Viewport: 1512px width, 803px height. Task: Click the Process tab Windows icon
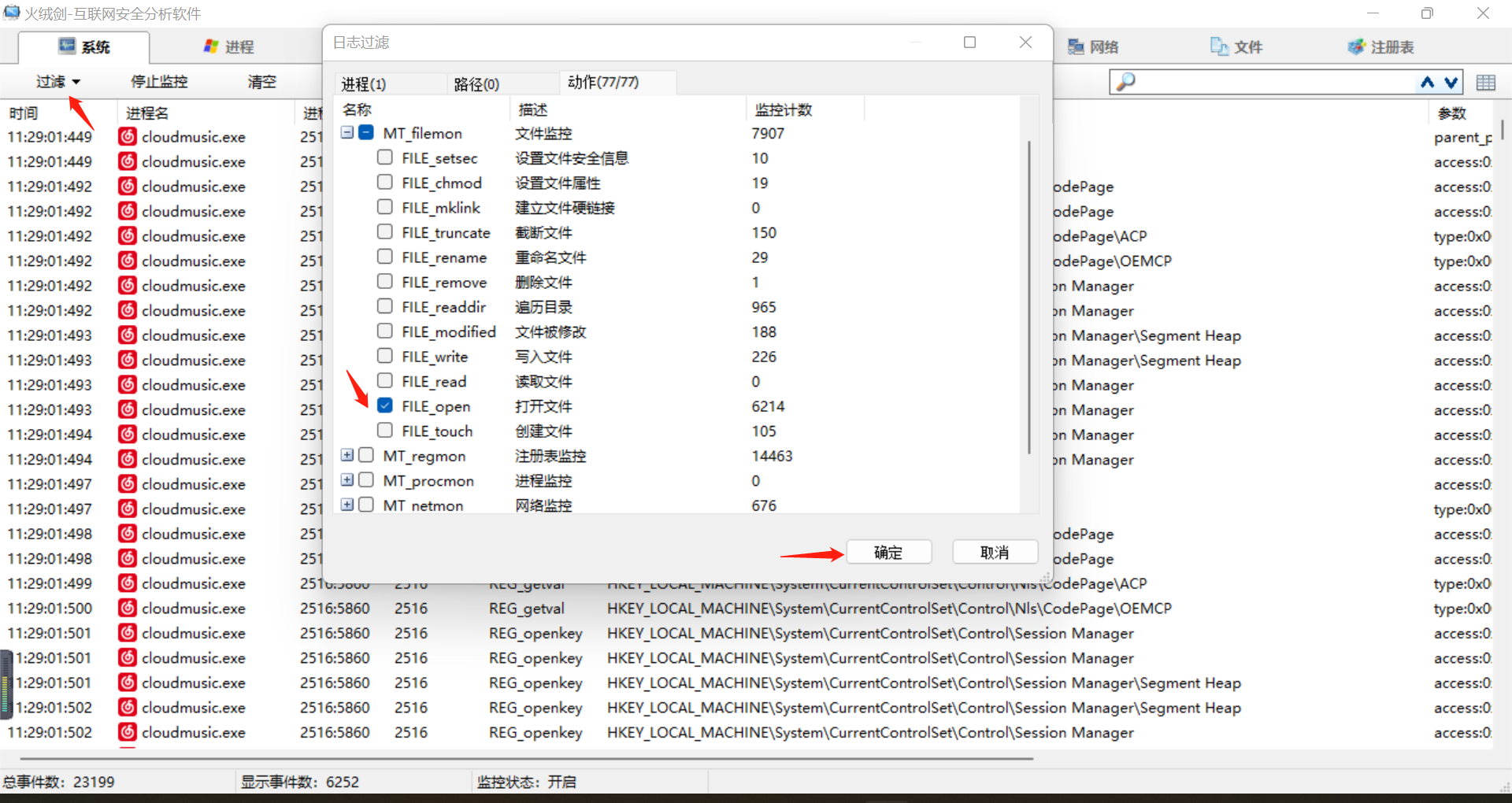[211, 46]
